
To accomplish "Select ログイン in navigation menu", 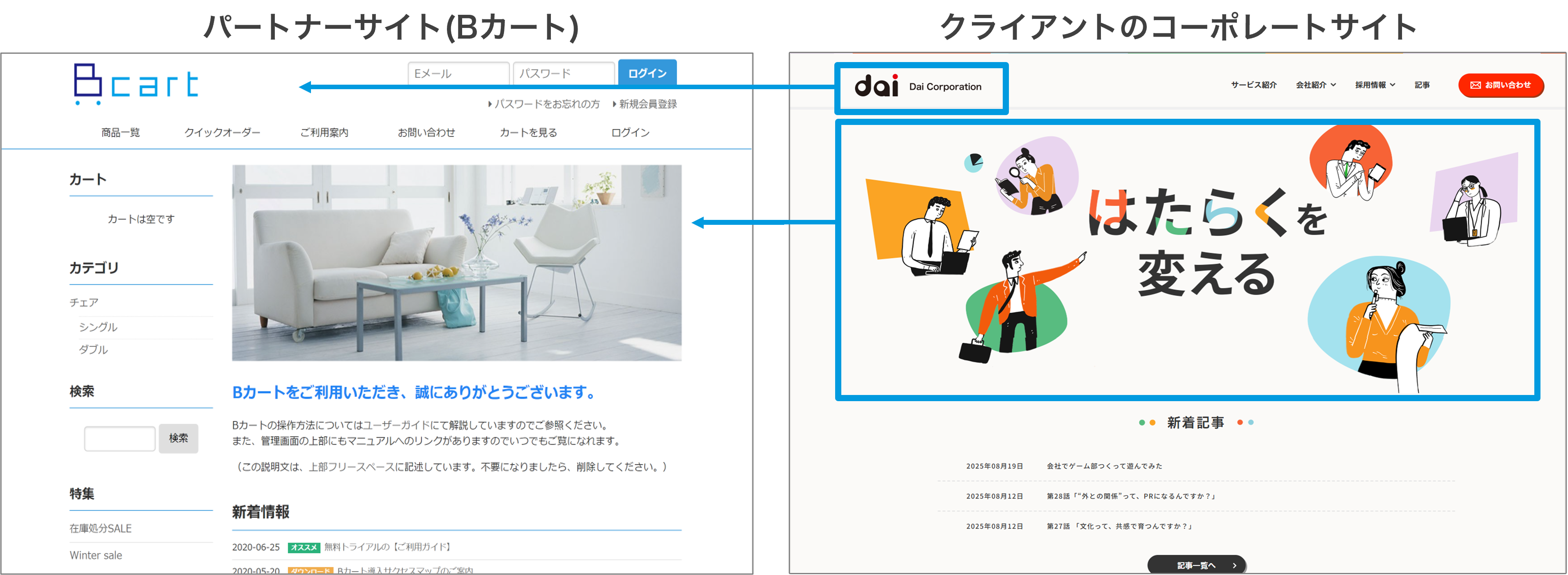I will 630,133.
